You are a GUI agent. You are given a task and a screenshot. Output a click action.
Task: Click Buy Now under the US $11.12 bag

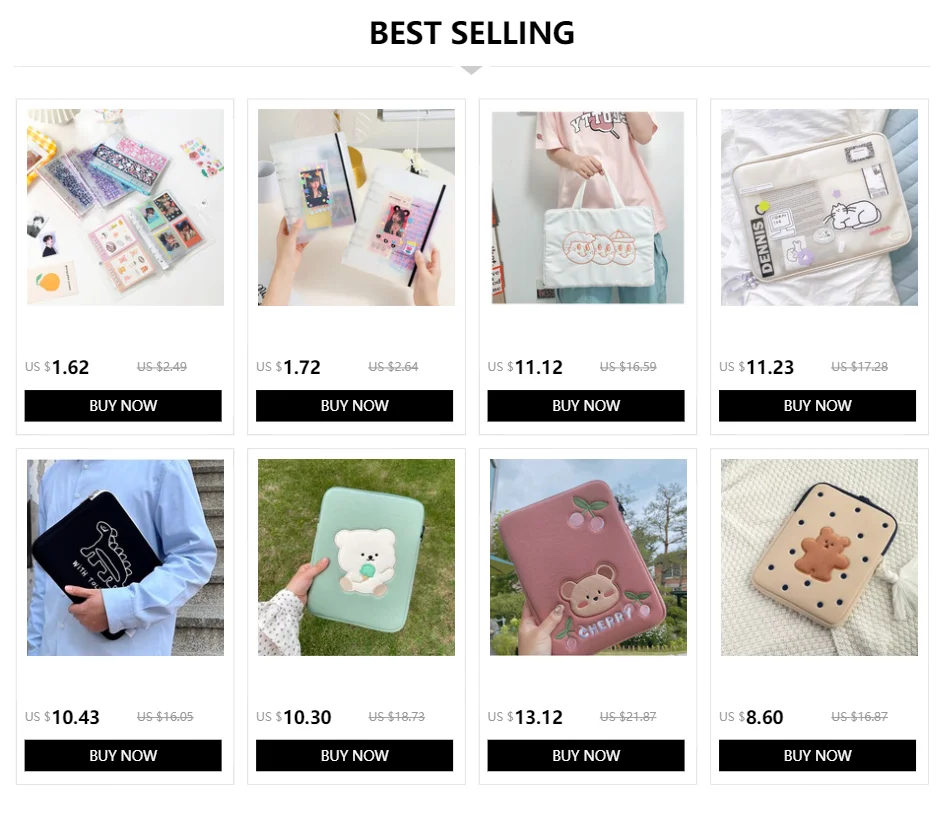tap(586, 405)
